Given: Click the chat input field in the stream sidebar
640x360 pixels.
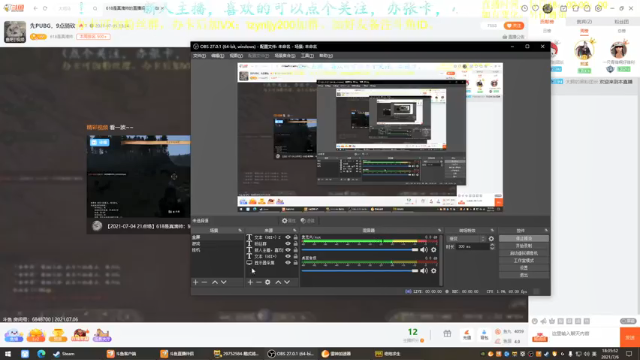Looking at the screenshot, I should click(x=584, y=333).
